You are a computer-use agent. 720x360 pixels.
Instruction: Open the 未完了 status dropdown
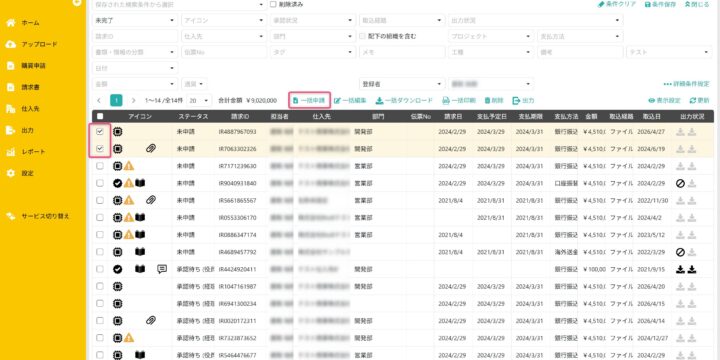click(135, 20)
